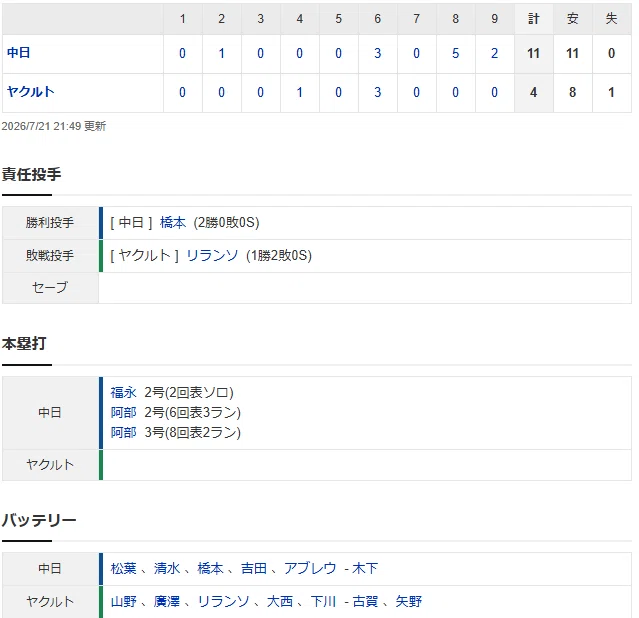Viewport: 639px width, 618px height.
Task: Open catcher 矢野's player page
Action: click(x=408, y=601)
